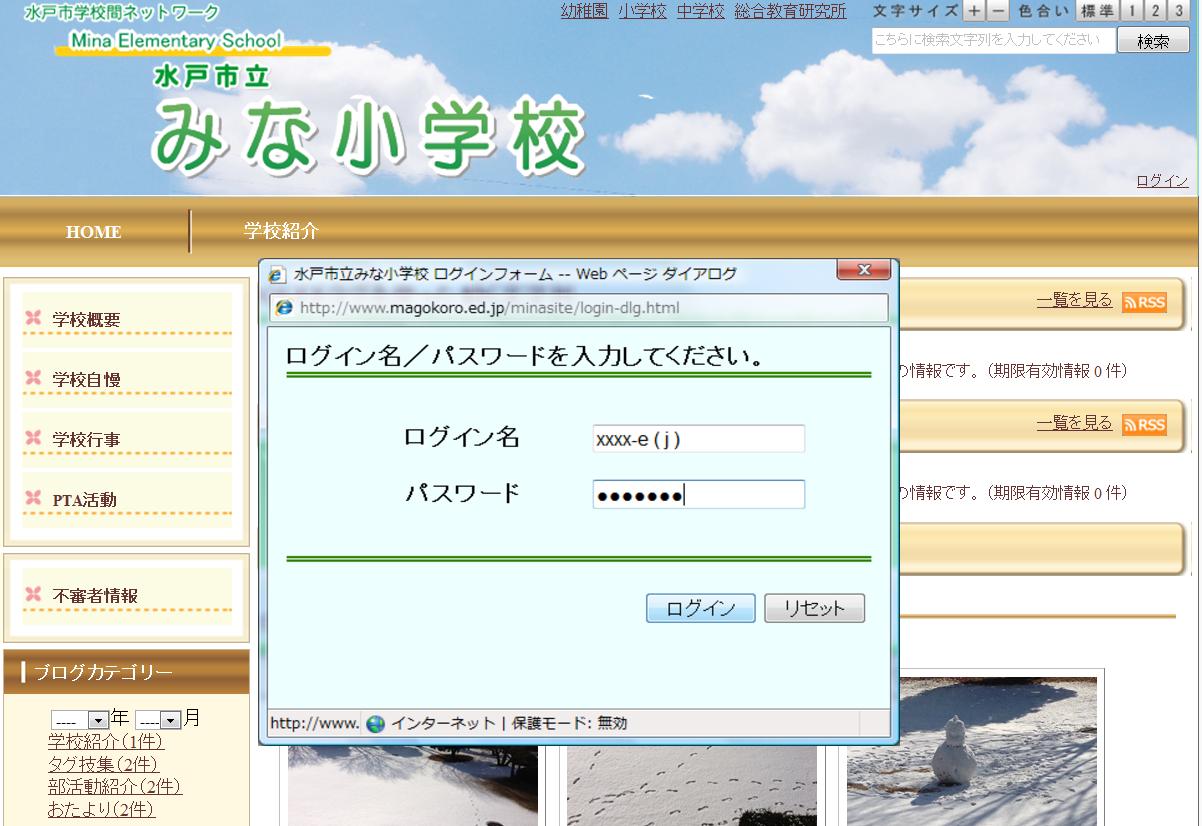Open the month dropdown in blog categories

[158, 719]
